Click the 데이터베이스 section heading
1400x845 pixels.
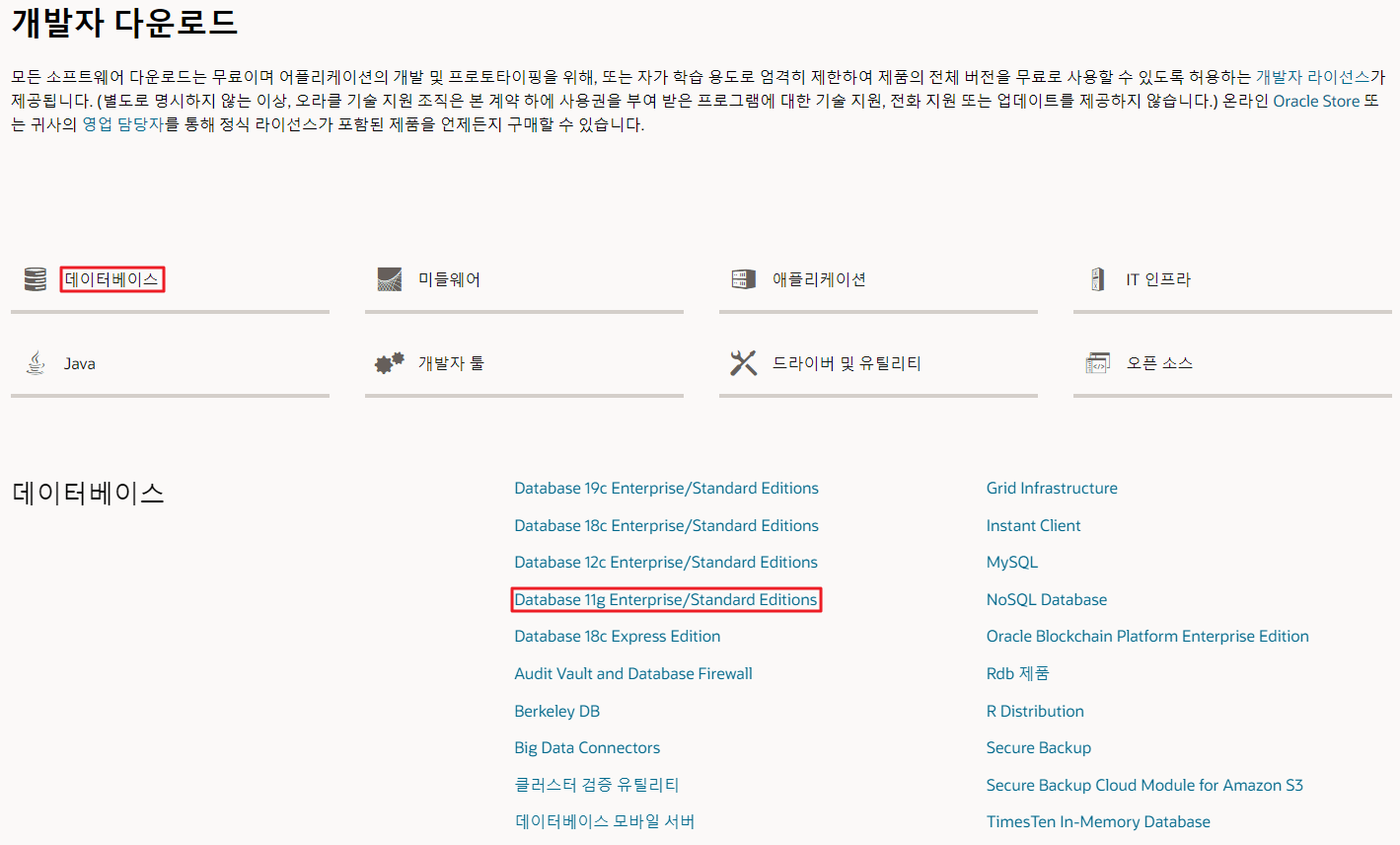coord(88,493)
